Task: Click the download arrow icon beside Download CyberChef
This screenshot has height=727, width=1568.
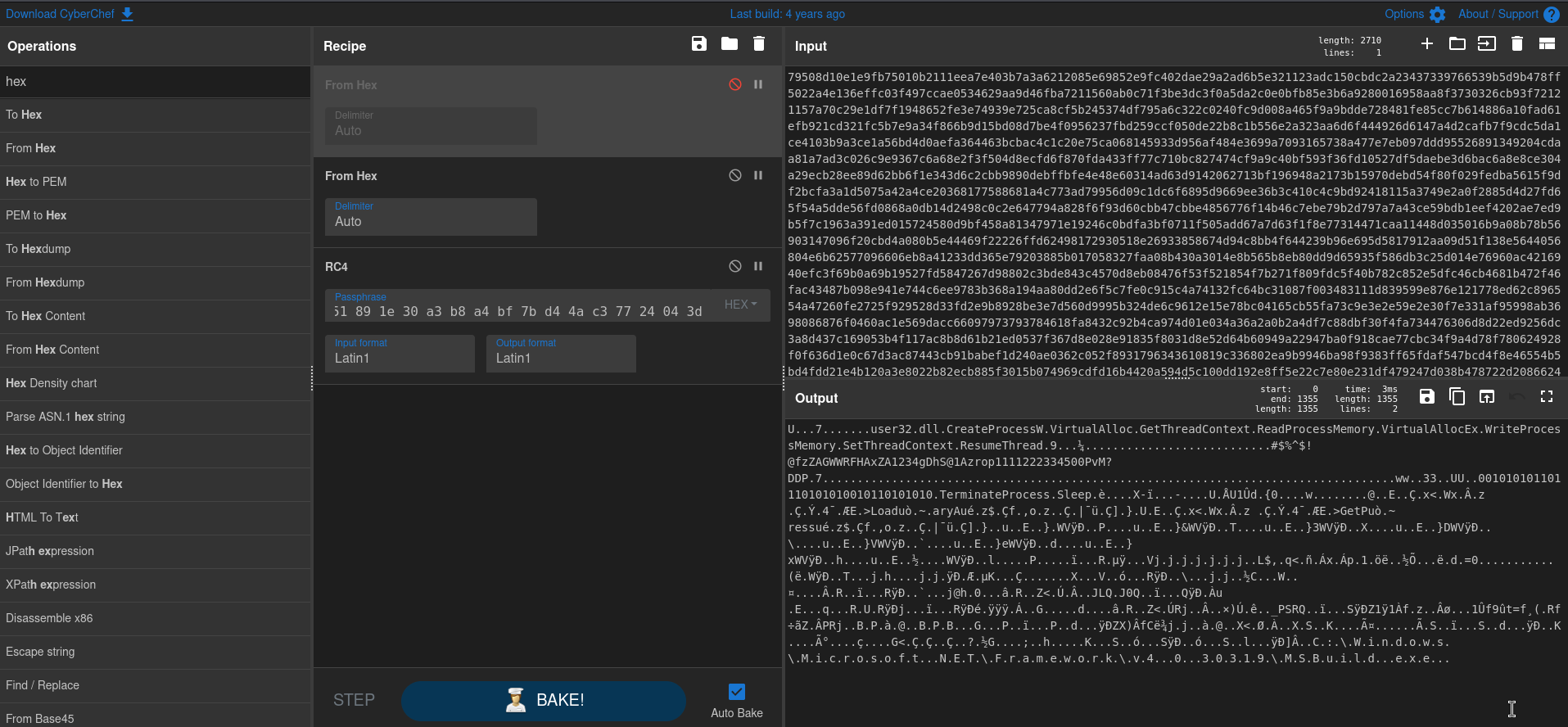Action: tap(127, 14)
